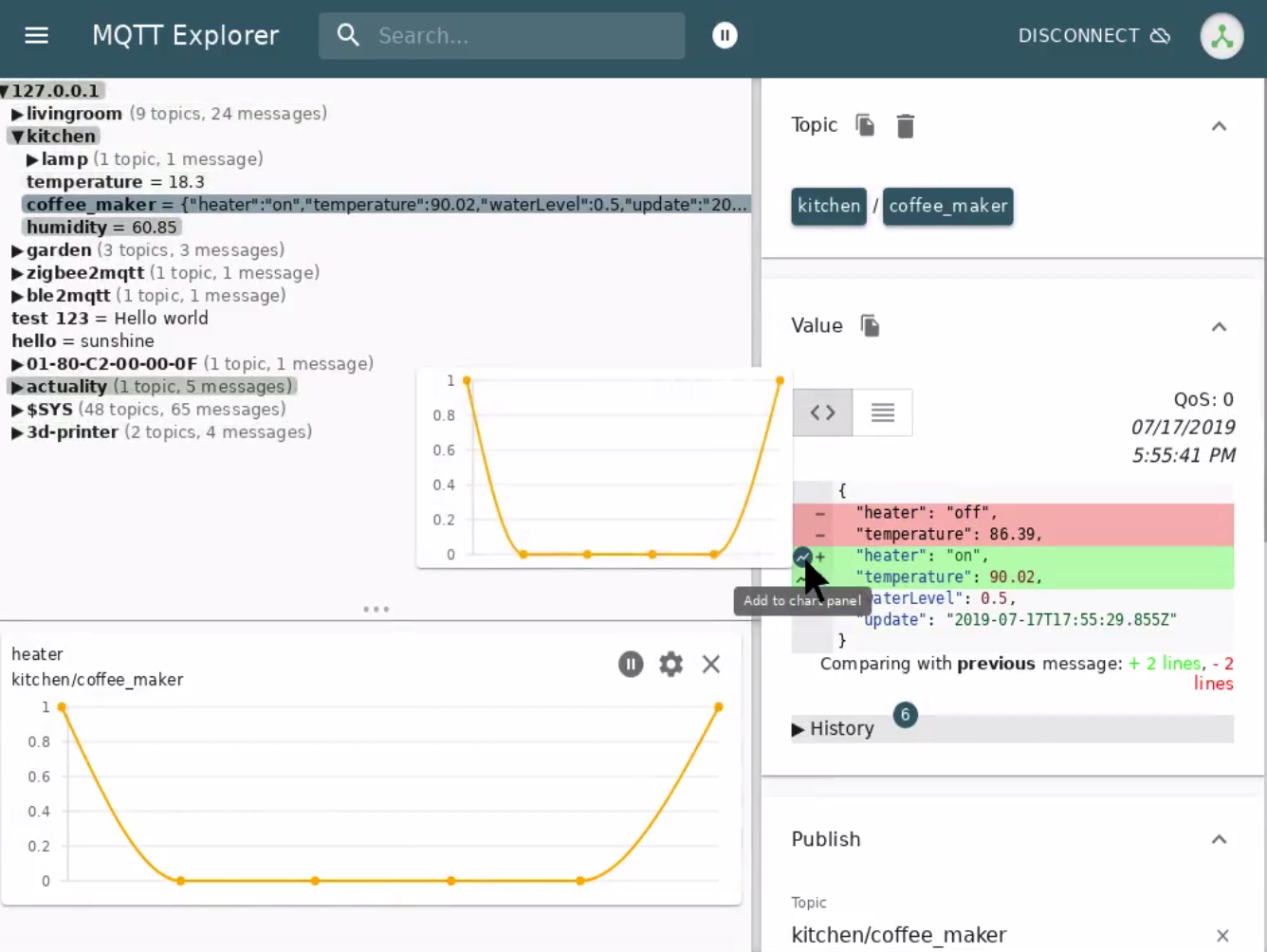Viewport: 1267px width, 952px height.
Task: Expand the 3d-printer topic
Action: coord(17,432)
